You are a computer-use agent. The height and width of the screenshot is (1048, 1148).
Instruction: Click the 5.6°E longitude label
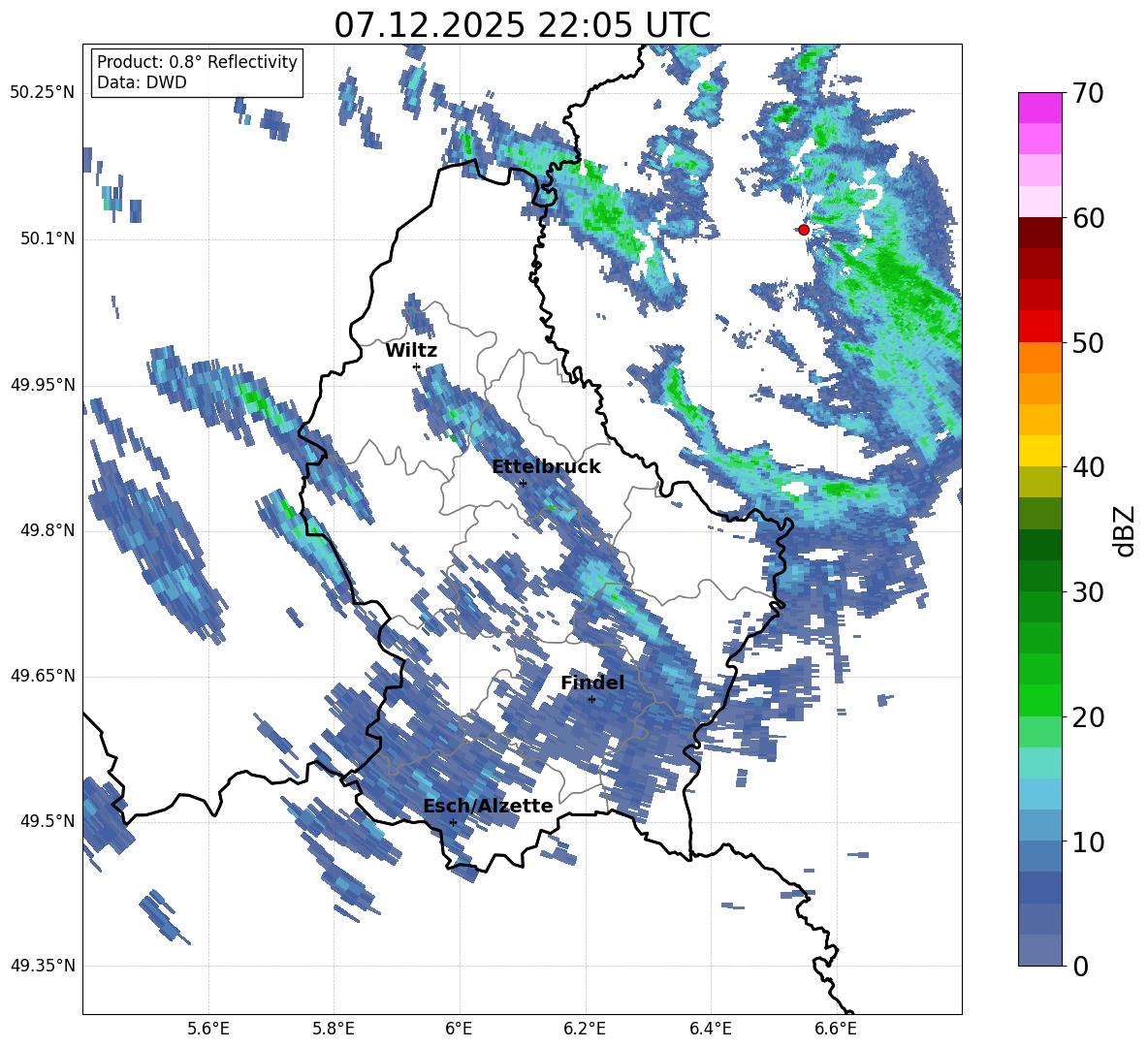208,1029
